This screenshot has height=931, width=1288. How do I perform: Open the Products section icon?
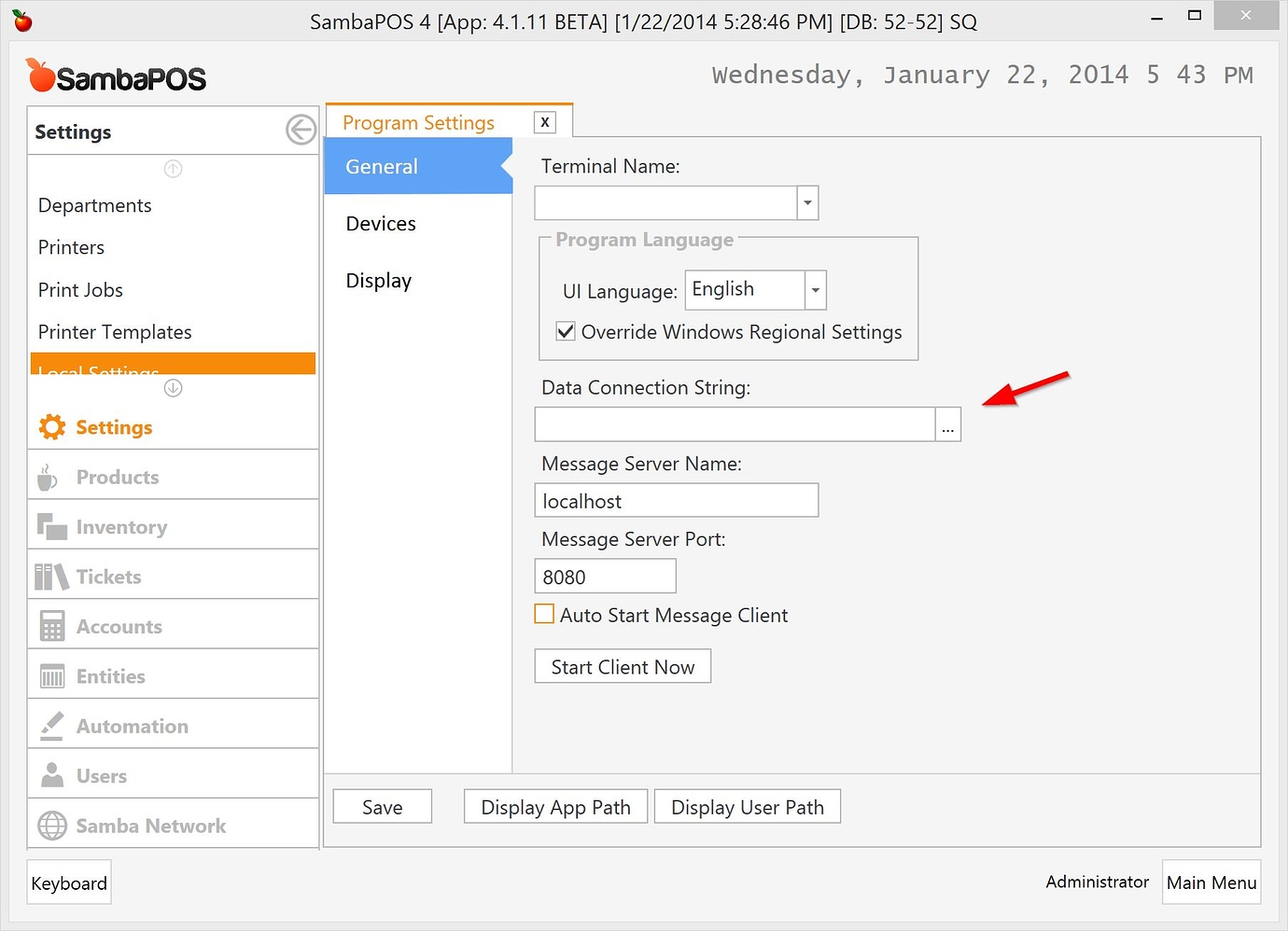tap(48, 476)
